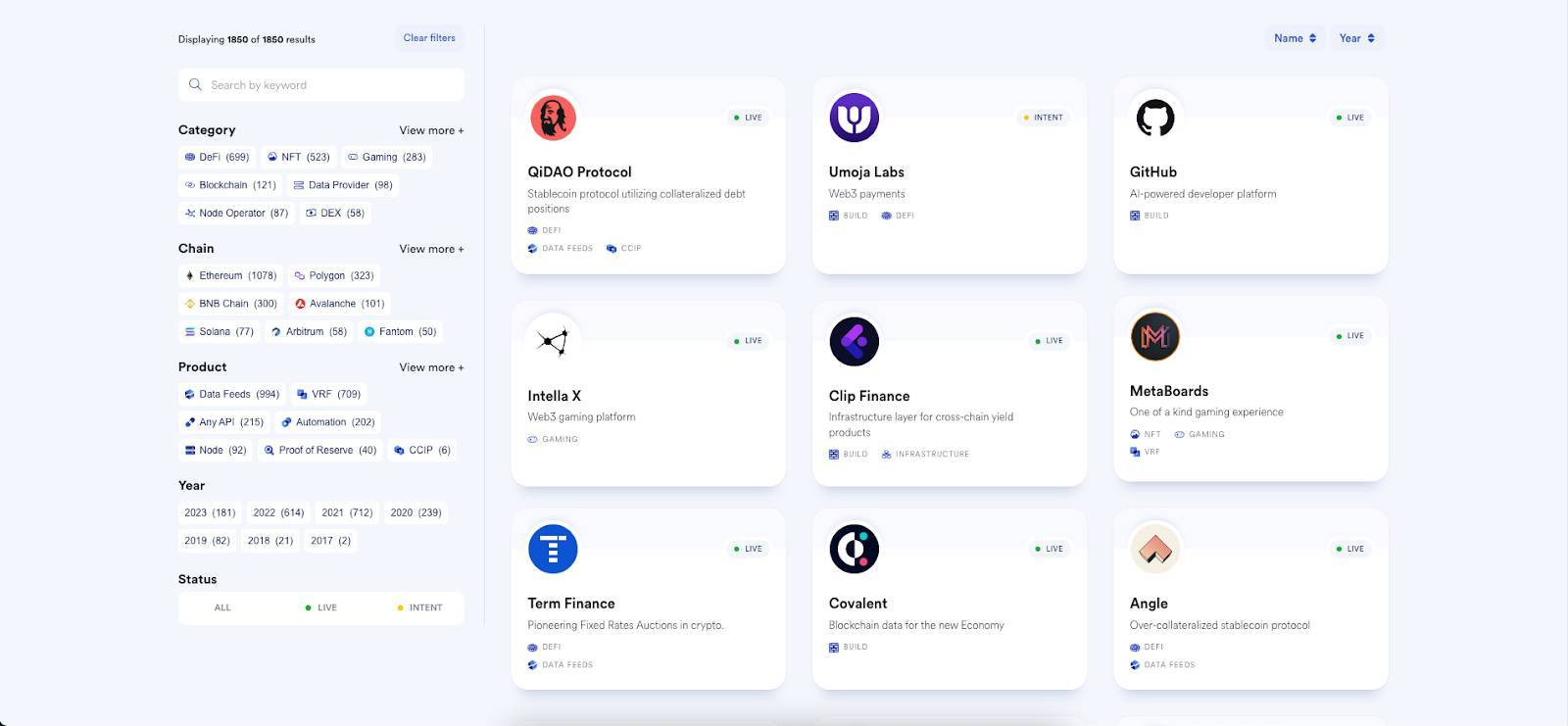Filter by Proof of Reserve (40)

320,450
